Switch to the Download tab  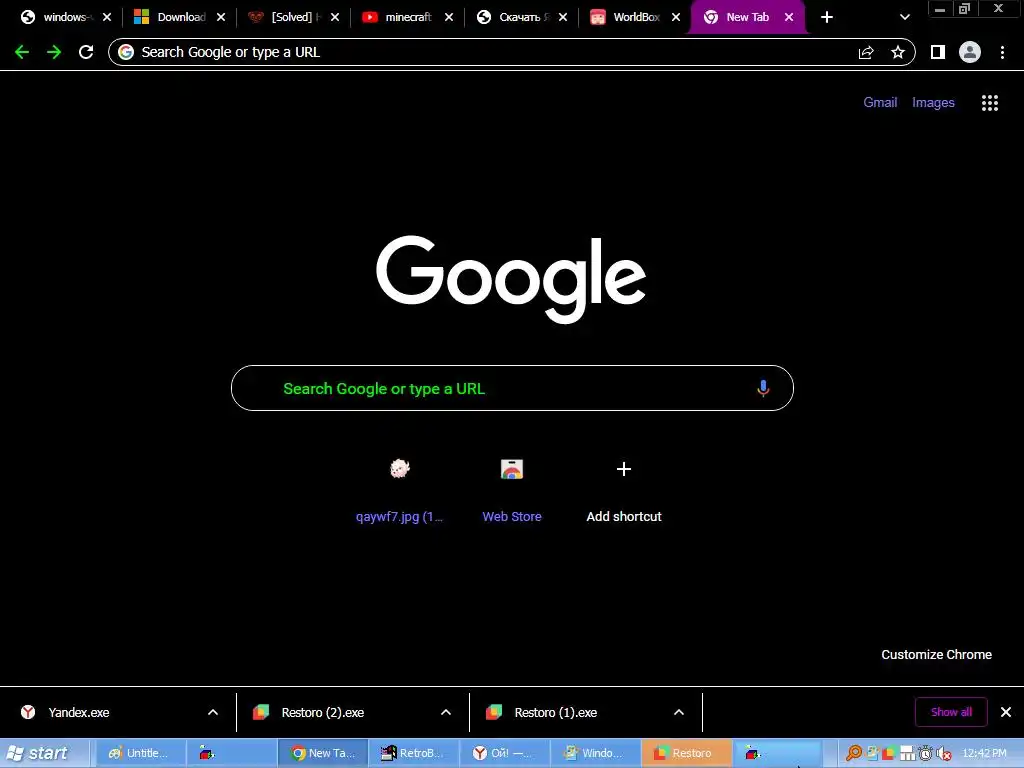180,17
